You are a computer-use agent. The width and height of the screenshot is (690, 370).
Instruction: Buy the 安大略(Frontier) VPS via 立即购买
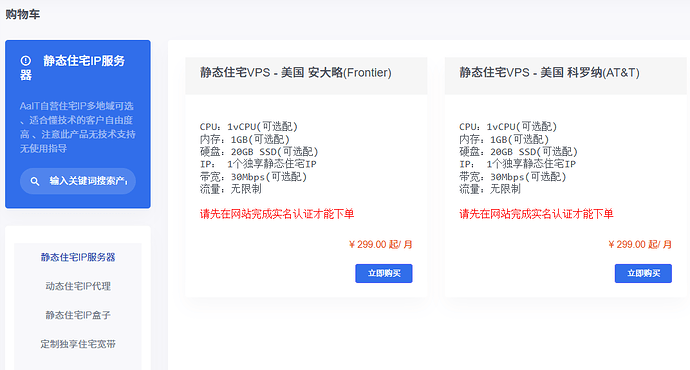[x=384, y=273]
